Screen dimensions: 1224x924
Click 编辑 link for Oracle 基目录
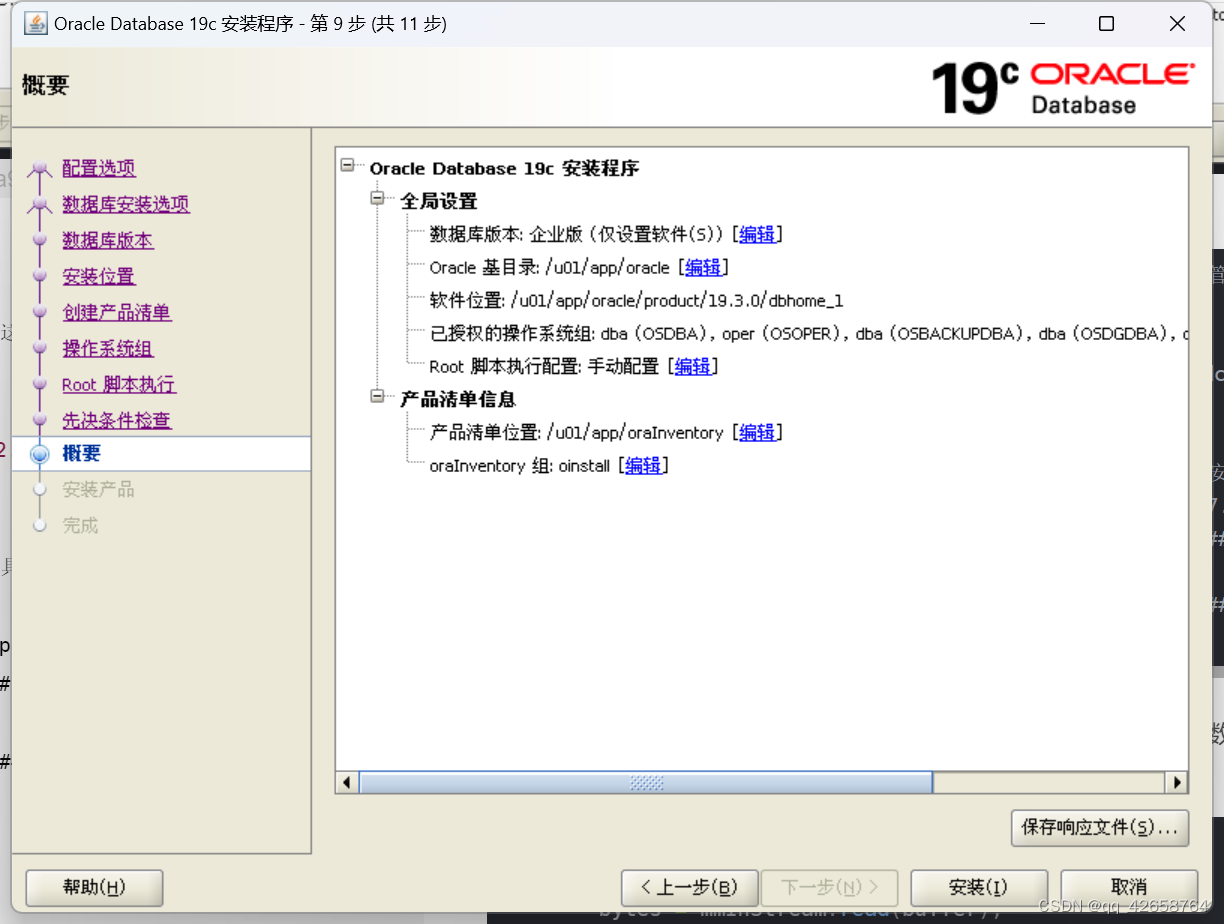pyautogui.click(x=703, y=267)
